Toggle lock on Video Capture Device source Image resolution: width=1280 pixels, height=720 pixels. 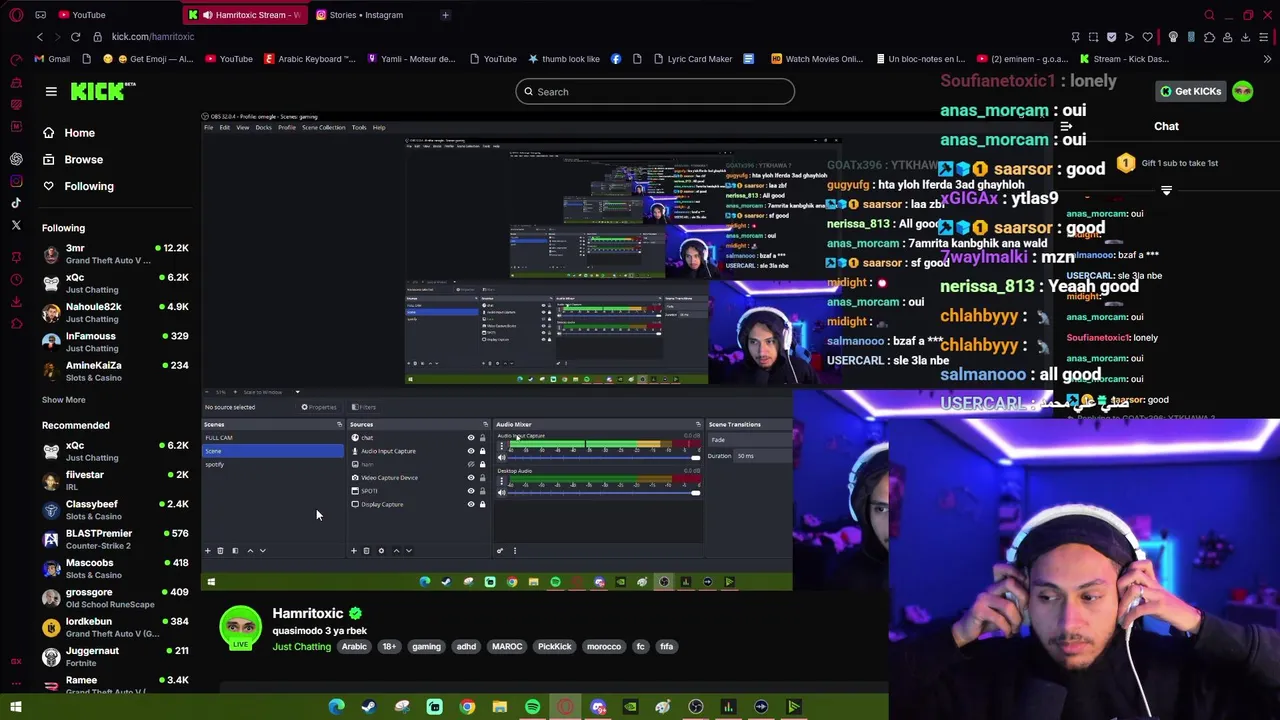pos(482,478)
